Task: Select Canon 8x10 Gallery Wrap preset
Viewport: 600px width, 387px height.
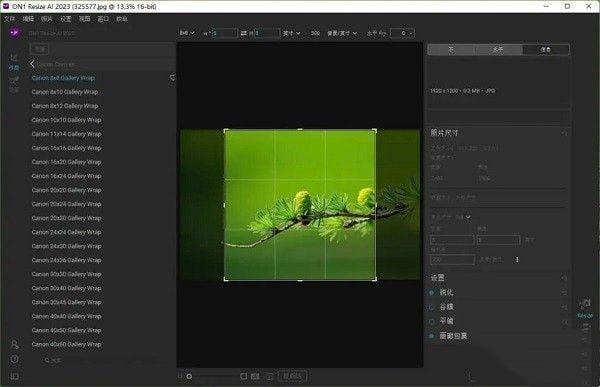Action: [65, 92]
